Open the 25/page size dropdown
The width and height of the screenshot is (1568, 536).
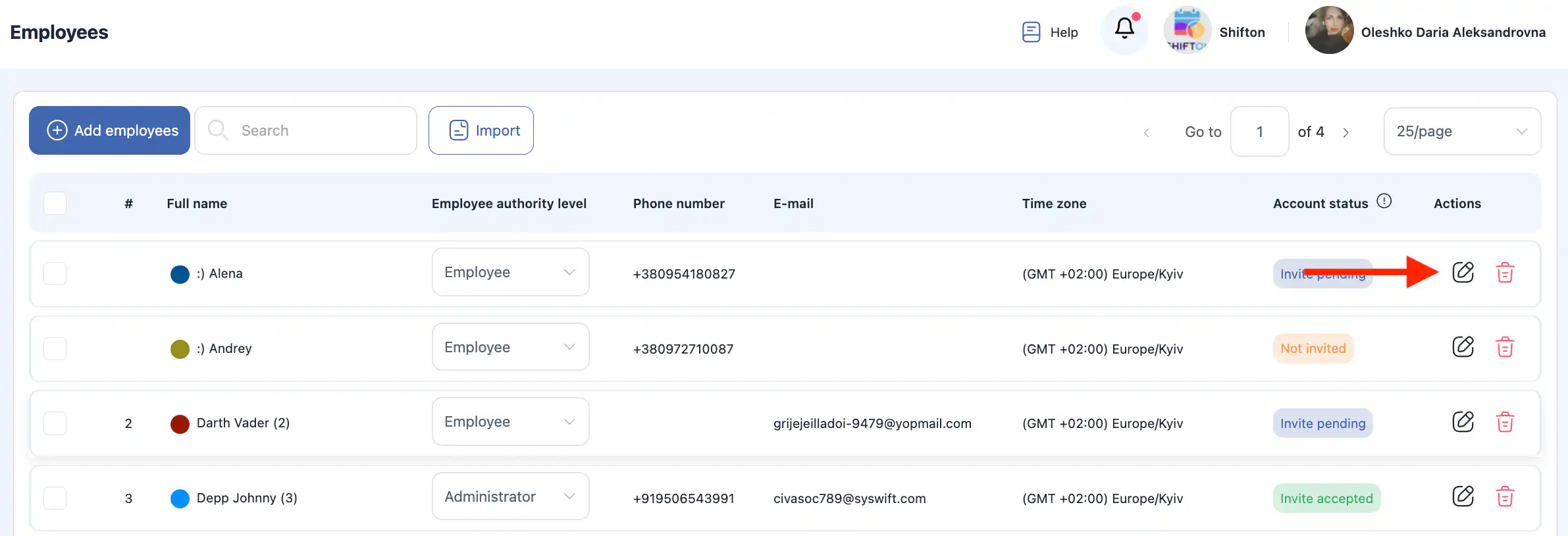click(1461, 132)
